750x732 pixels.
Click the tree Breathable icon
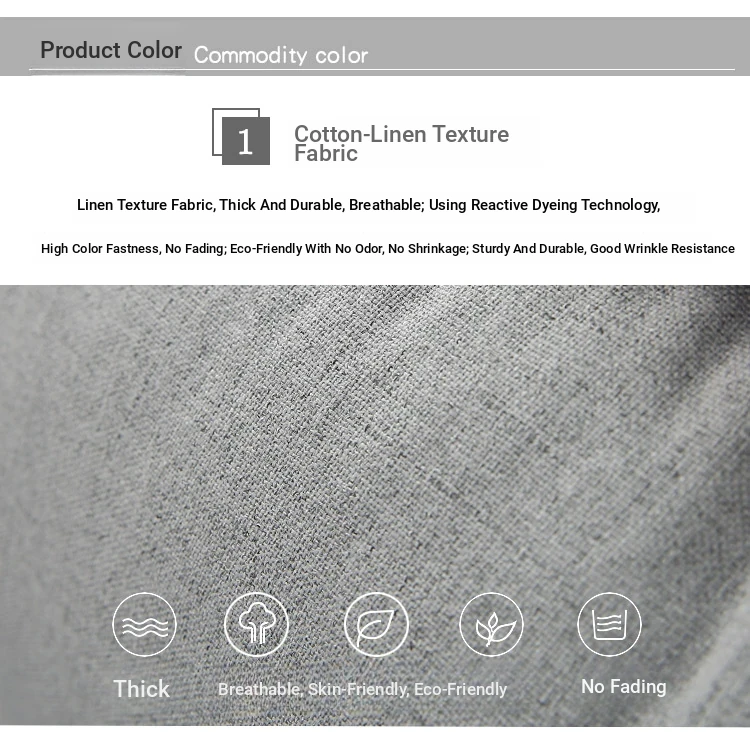[x=256, y=624]
